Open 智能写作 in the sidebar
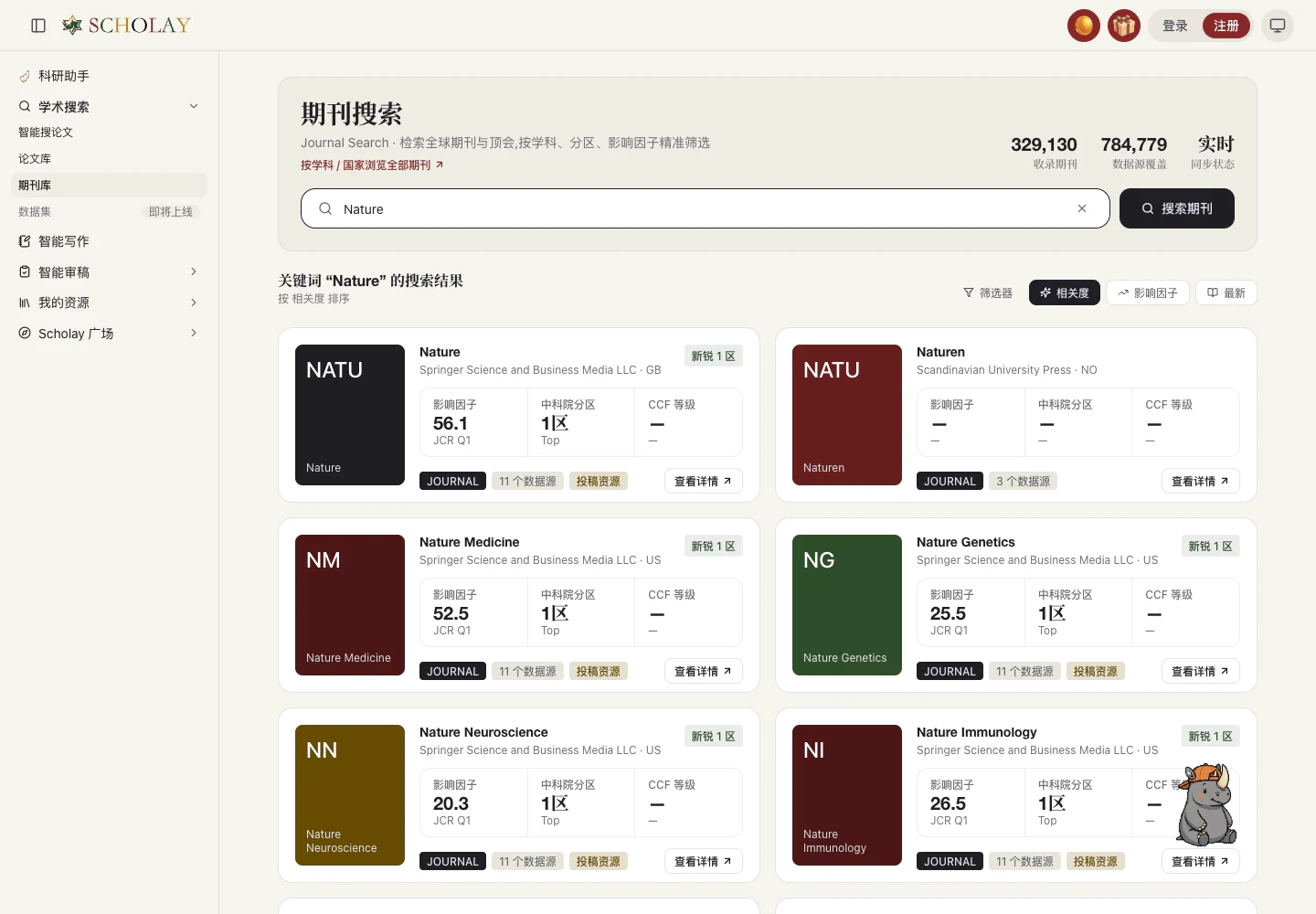The width and height of the screenshot is (1316, 914). [109, 241]
